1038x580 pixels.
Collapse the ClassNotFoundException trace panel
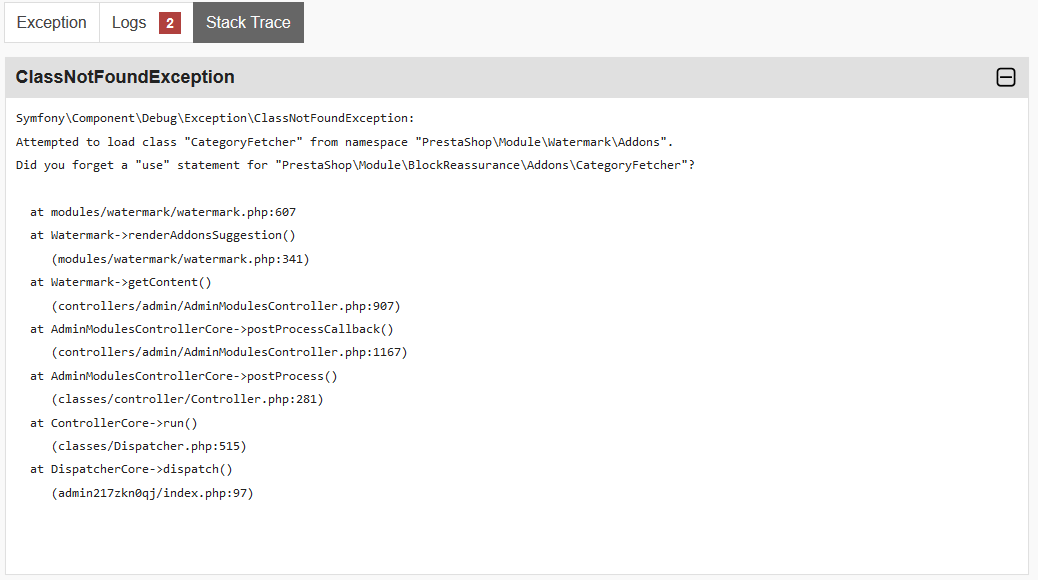pyautogui.click(x=1006, y=77)
